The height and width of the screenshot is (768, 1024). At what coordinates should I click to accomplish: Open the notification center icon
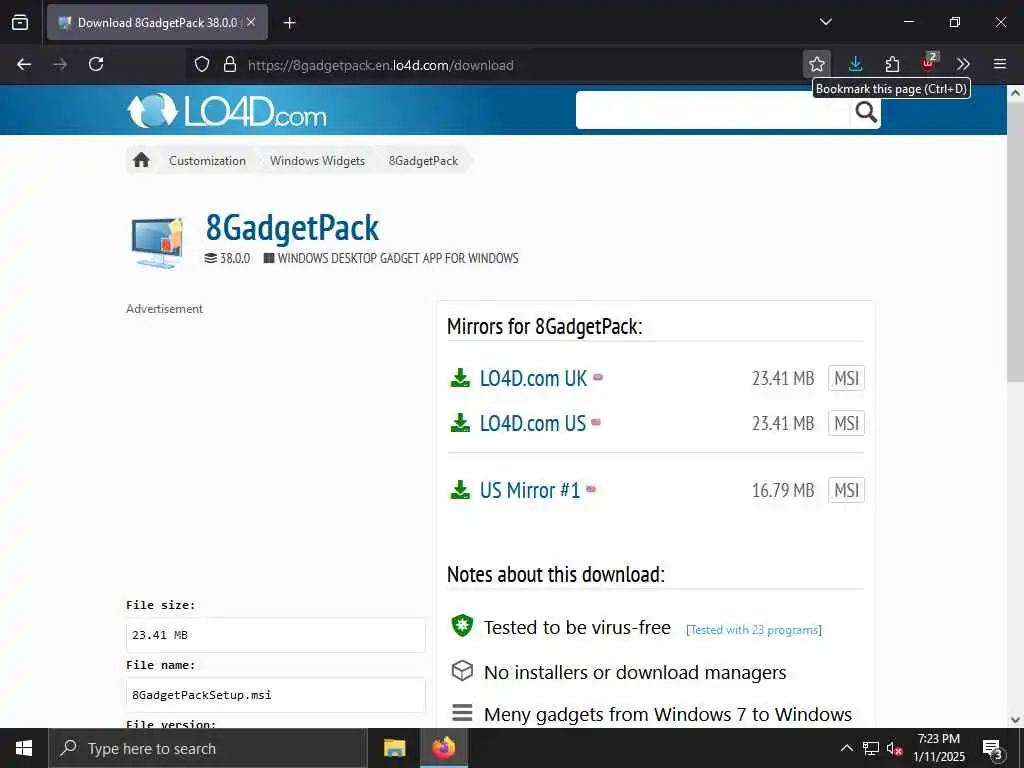(x=993, y=749)
